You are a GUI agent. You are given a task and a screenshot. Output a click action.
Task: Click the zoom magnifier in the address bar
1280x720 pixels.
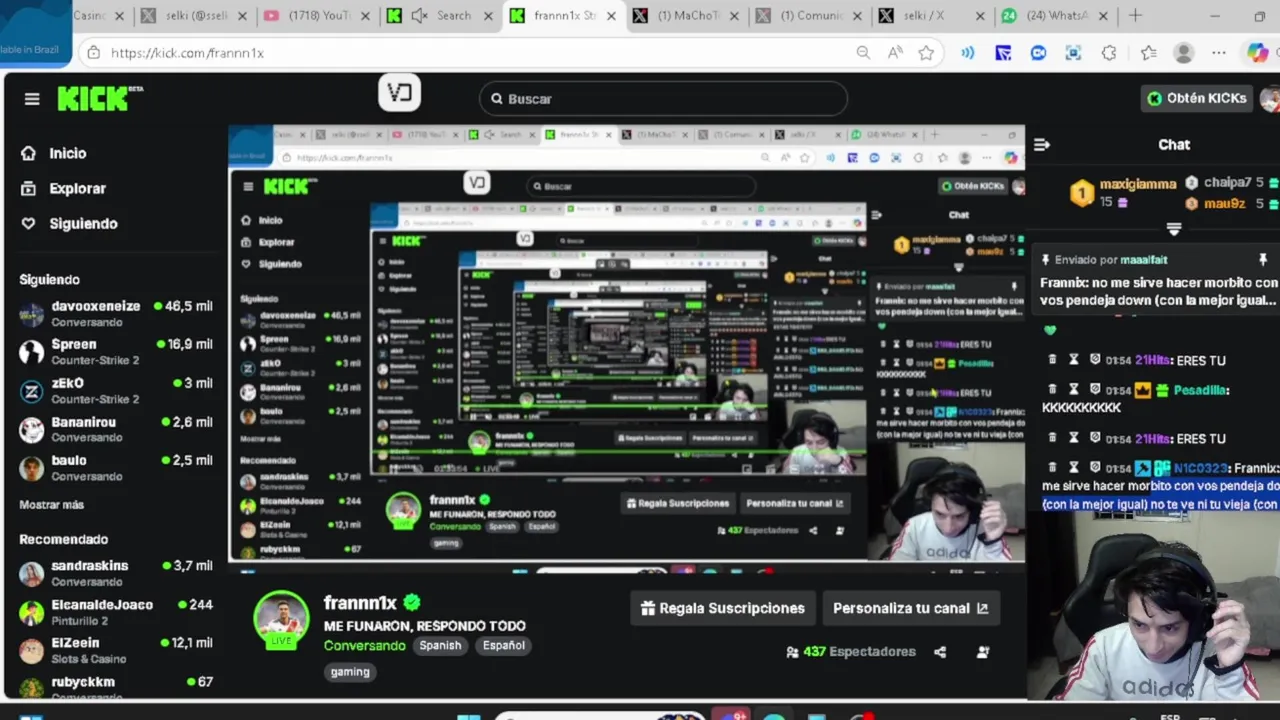pos(863,53)
